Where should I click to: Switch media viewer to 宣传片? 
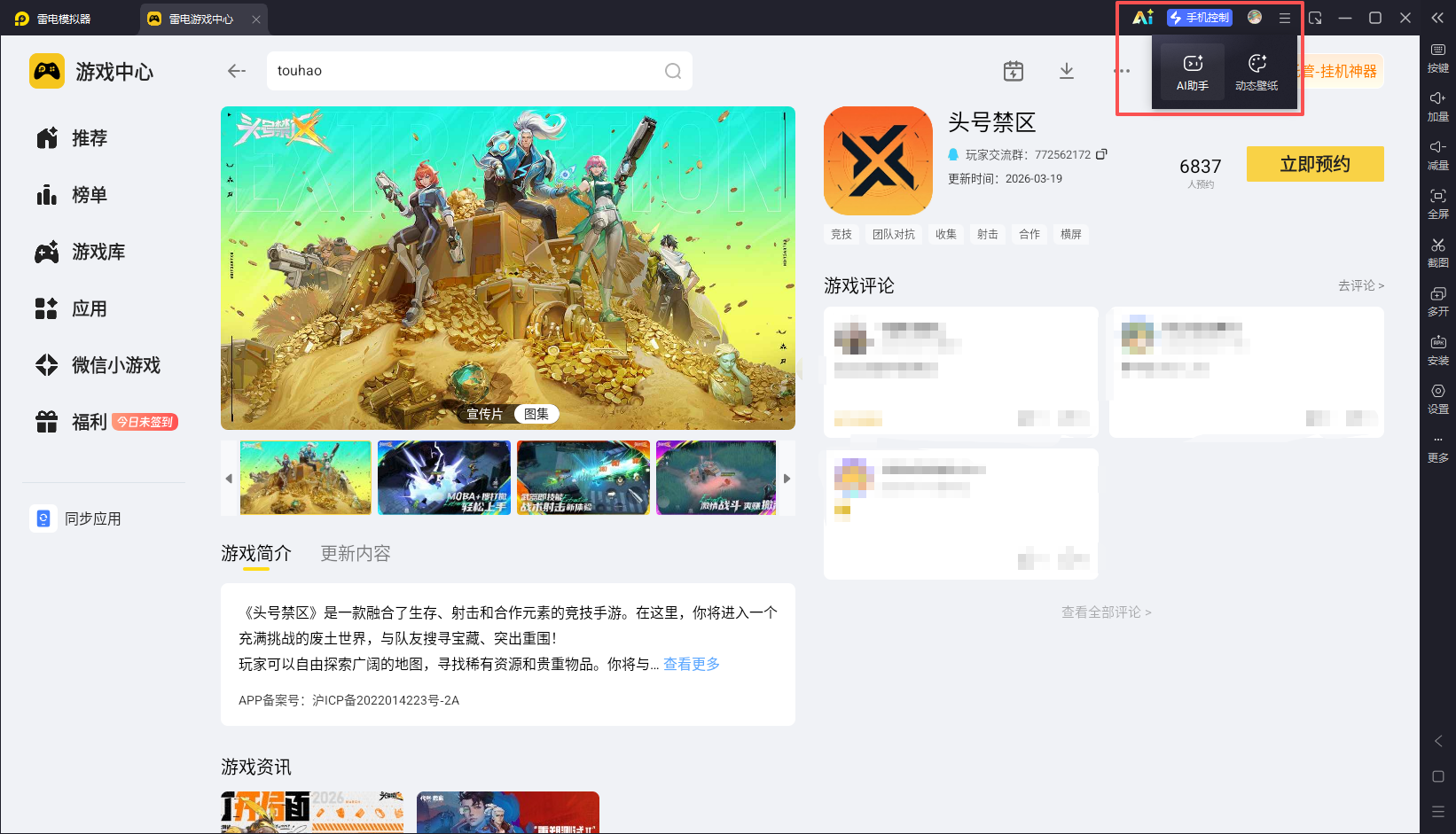[484, 414]
